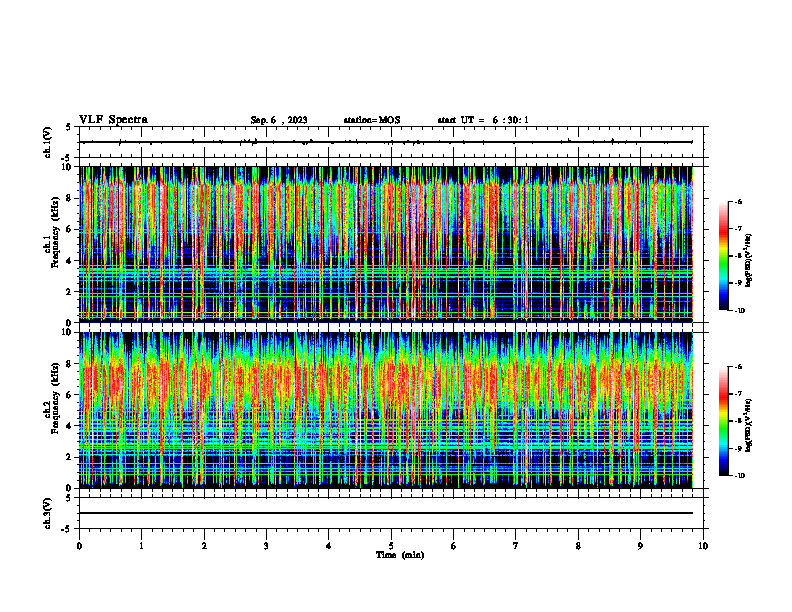This screenshot has height=612, width=792.
Task: Click the "-6" label on ch.2 colorbar
Action: [x=739, y=367]
